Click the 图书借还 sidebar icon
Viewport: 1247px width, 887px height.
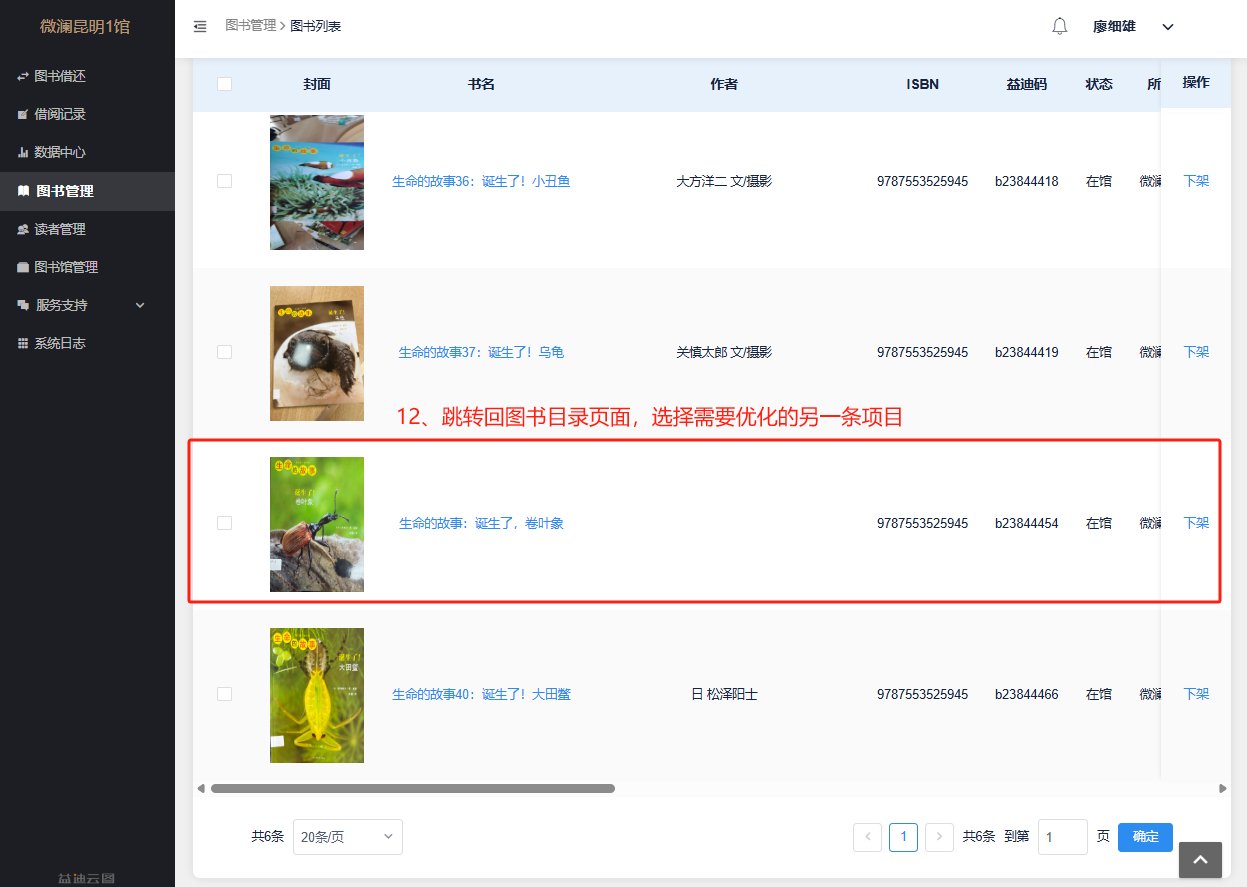[22, 77]
